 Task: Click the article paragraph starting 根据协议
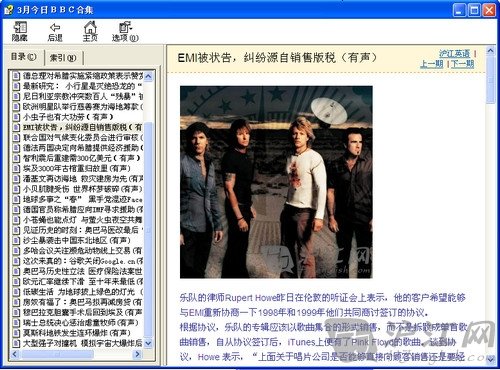[x=323, y=342]
